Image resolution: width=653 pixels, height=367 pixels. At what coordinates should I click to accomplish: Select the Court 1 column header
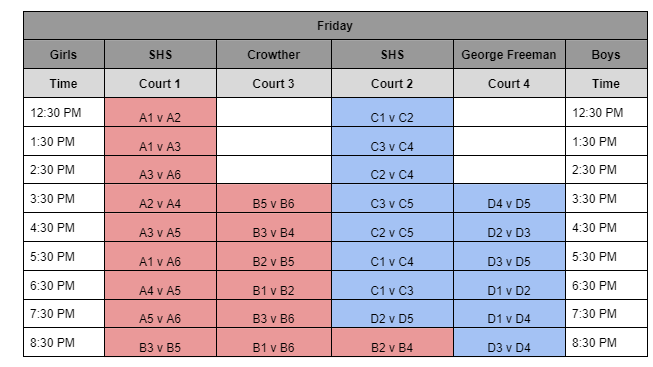point(160,83)
